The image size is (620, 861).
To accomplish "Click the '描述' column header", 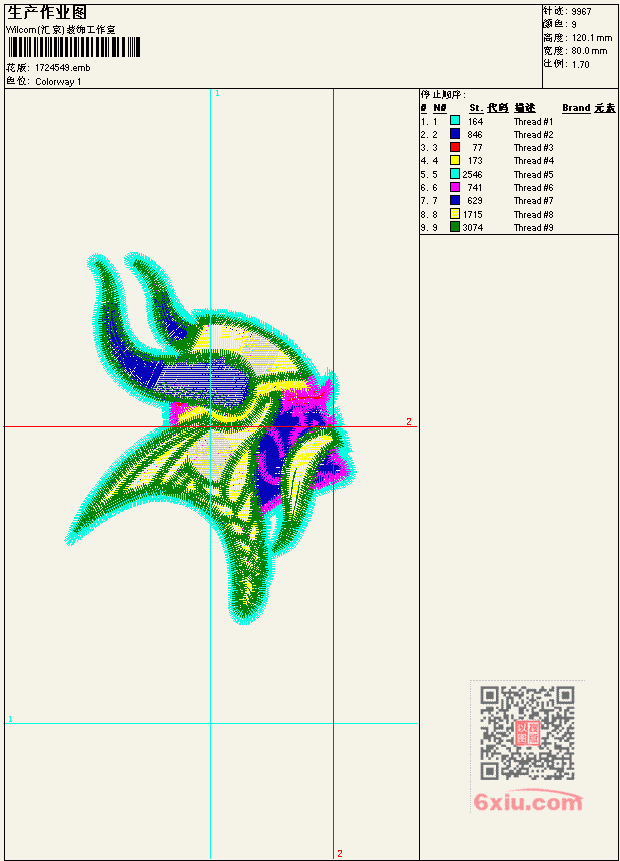I will point(524,108).
